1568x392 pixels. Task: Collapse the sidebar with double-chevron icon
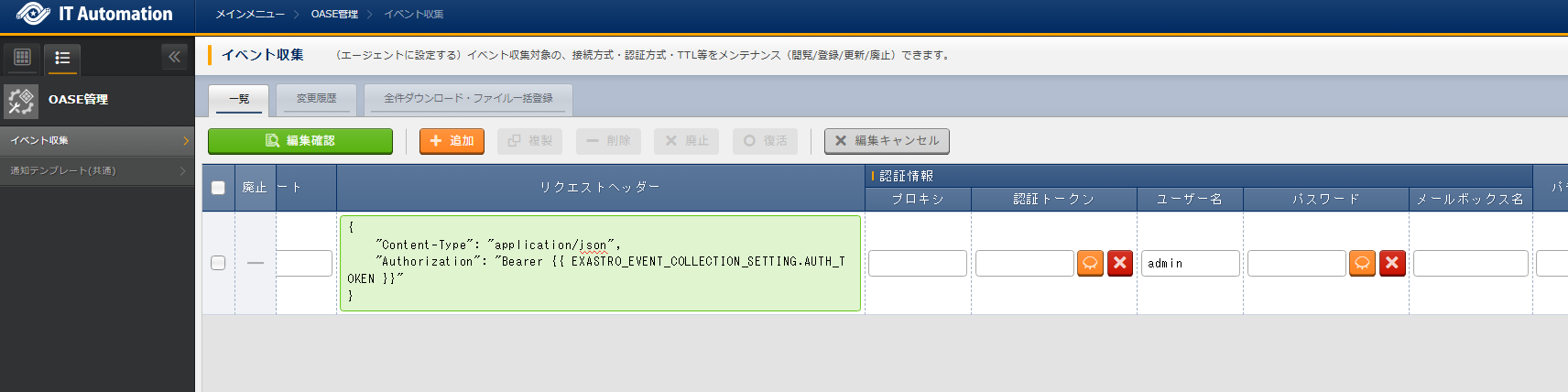[174, 57]
